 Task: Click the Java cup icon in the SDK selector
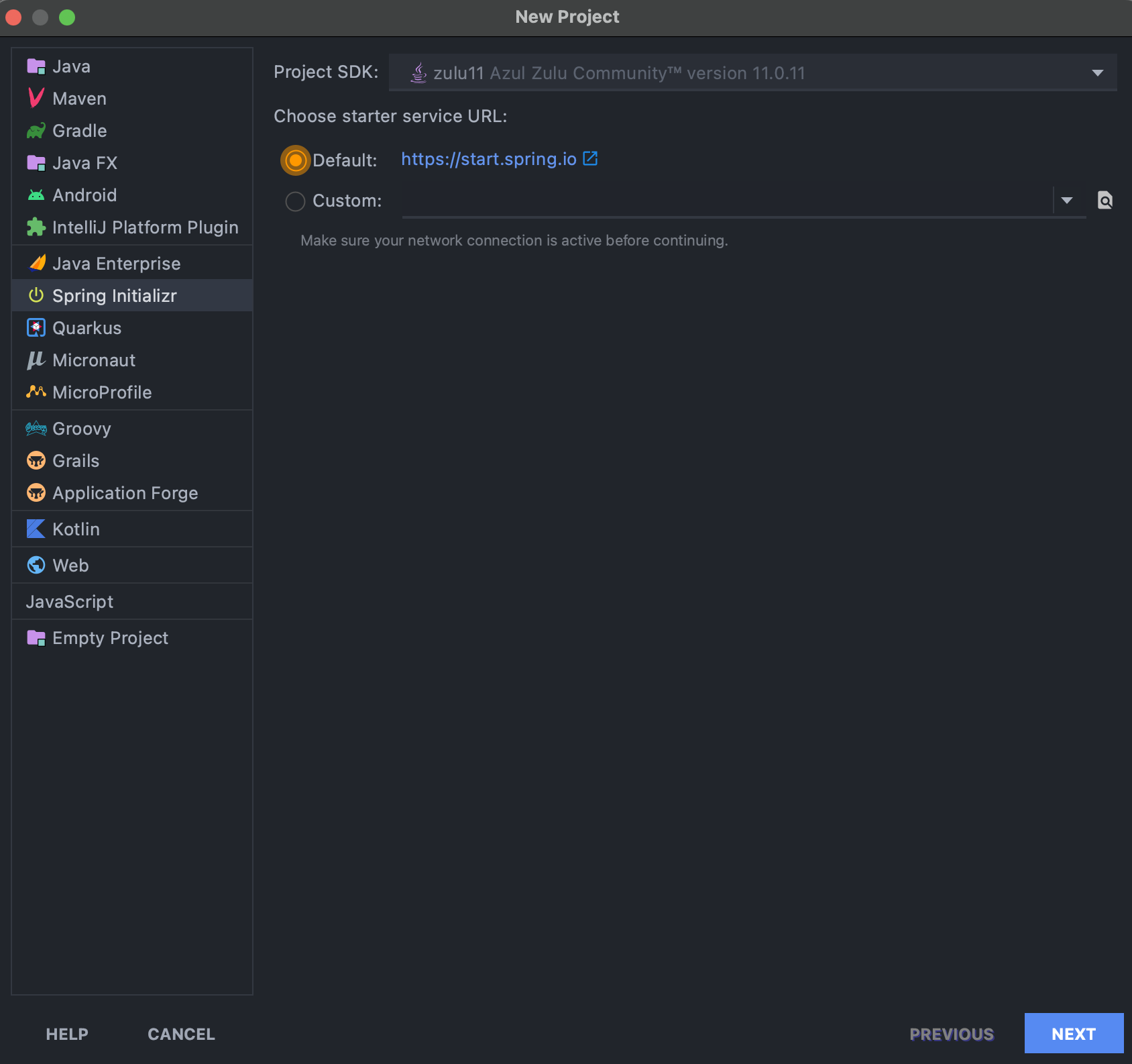click(x=418, y=72)
